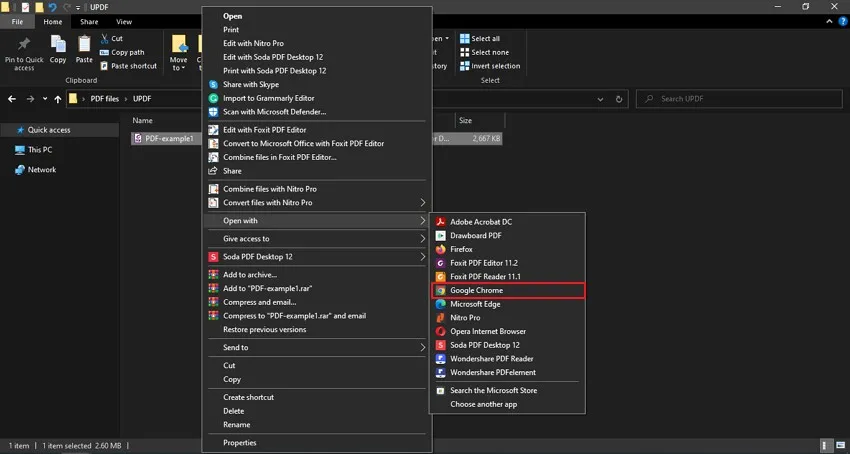Image resolution: width=850 pixels, height=454 pixels.
Task: Open the address bar history dropdown
Action: tap(600, 99)
